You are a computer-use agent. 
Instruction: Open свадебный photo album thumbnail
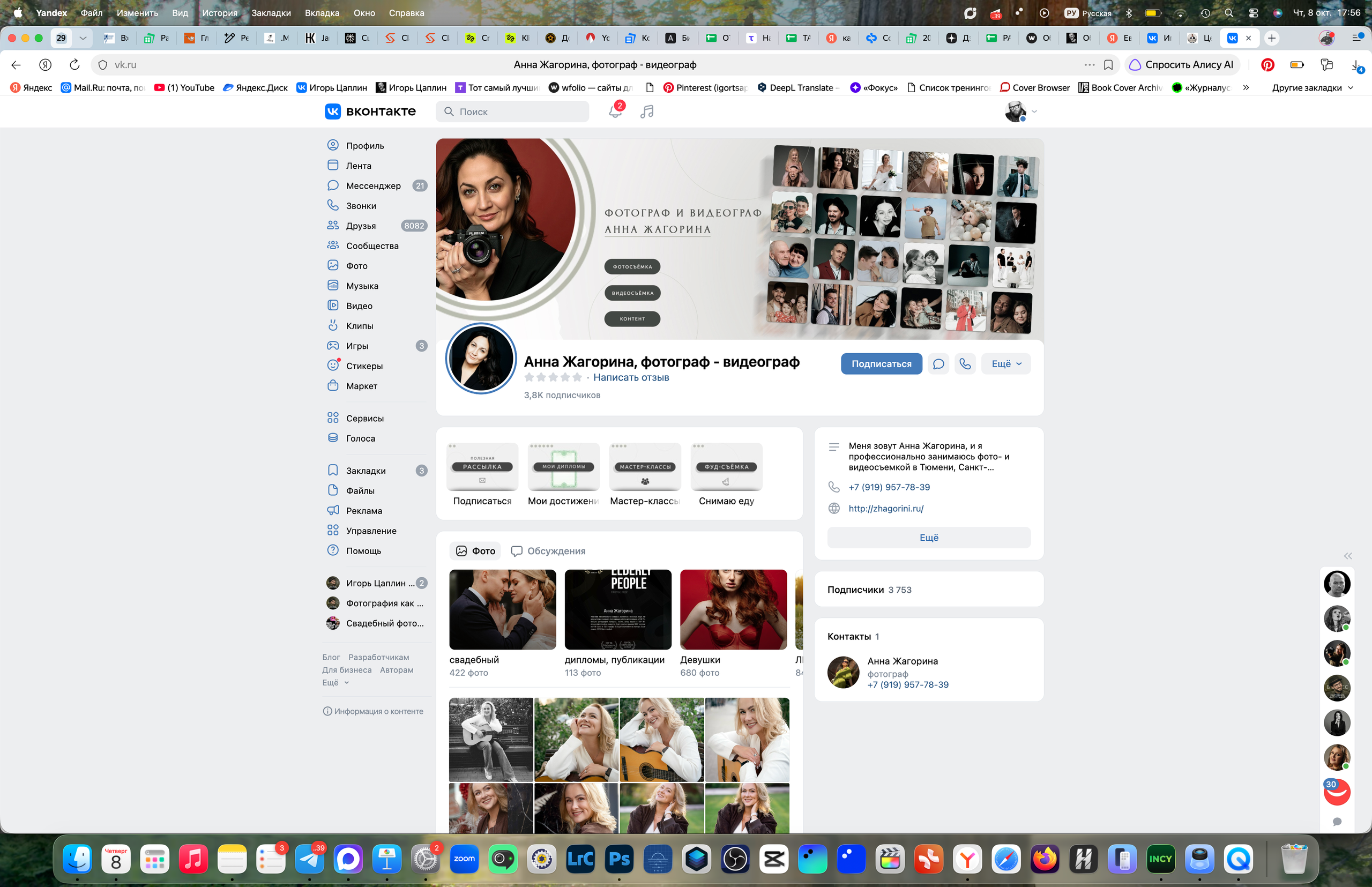pos(503,610)
